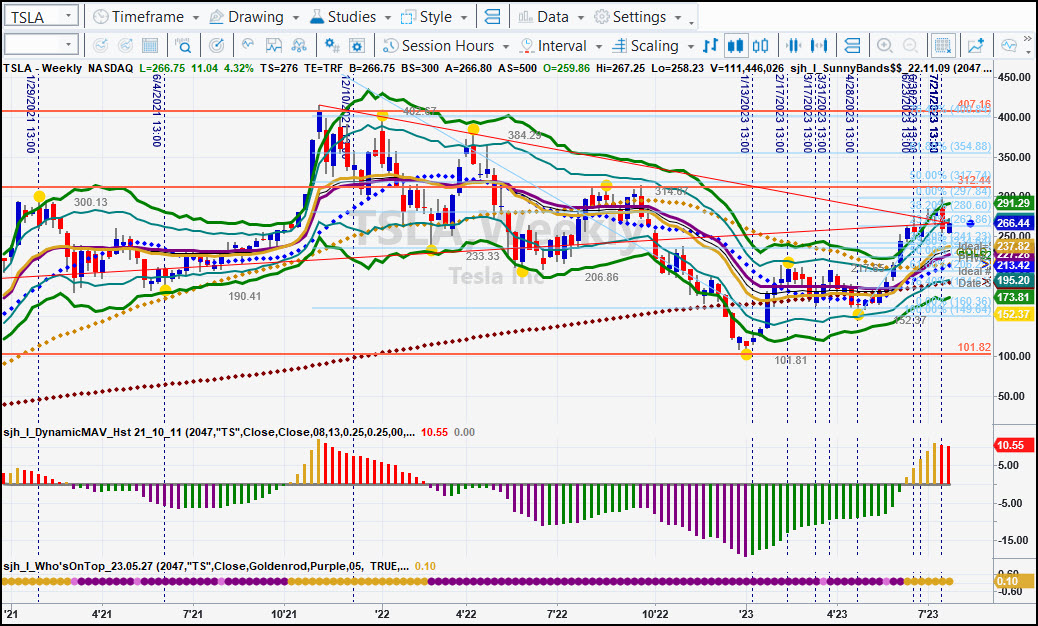The width and height of the screenshot is (1038, 626).
Task: Toggle the chart grid lines button
Action: pos(943,46)
